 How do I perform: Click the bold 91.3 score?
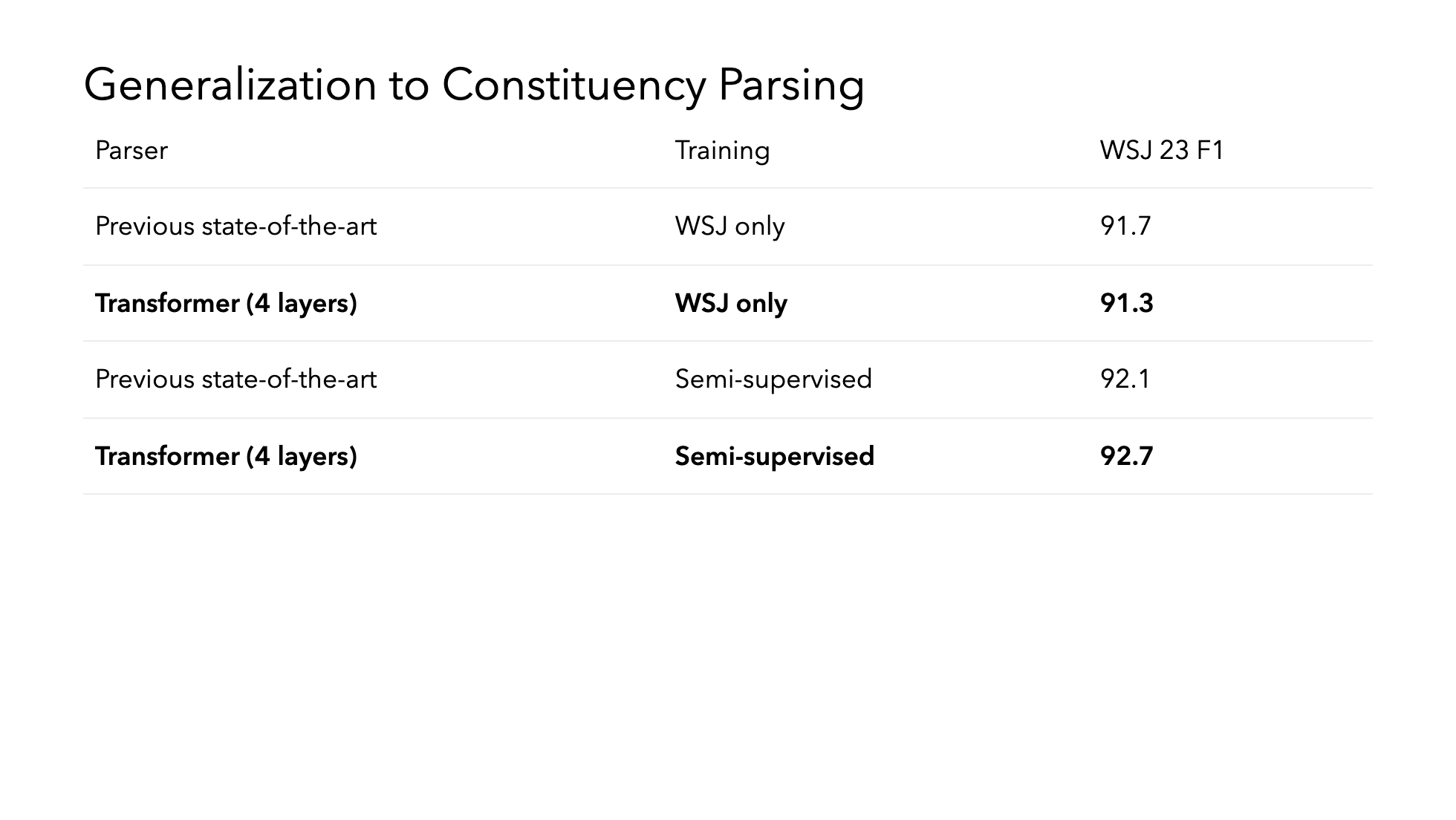click(1126, 304)
